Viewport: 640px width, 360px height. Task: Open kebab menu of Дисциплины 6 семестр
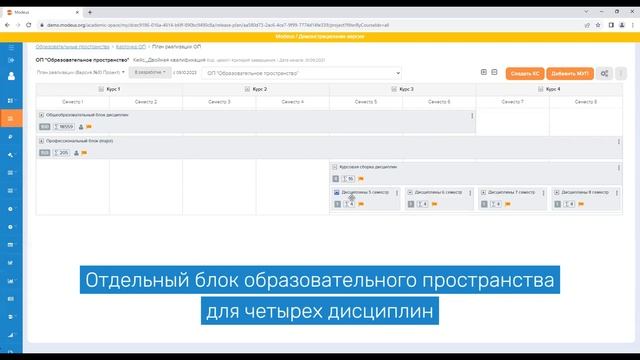click(x=470, y=193)
